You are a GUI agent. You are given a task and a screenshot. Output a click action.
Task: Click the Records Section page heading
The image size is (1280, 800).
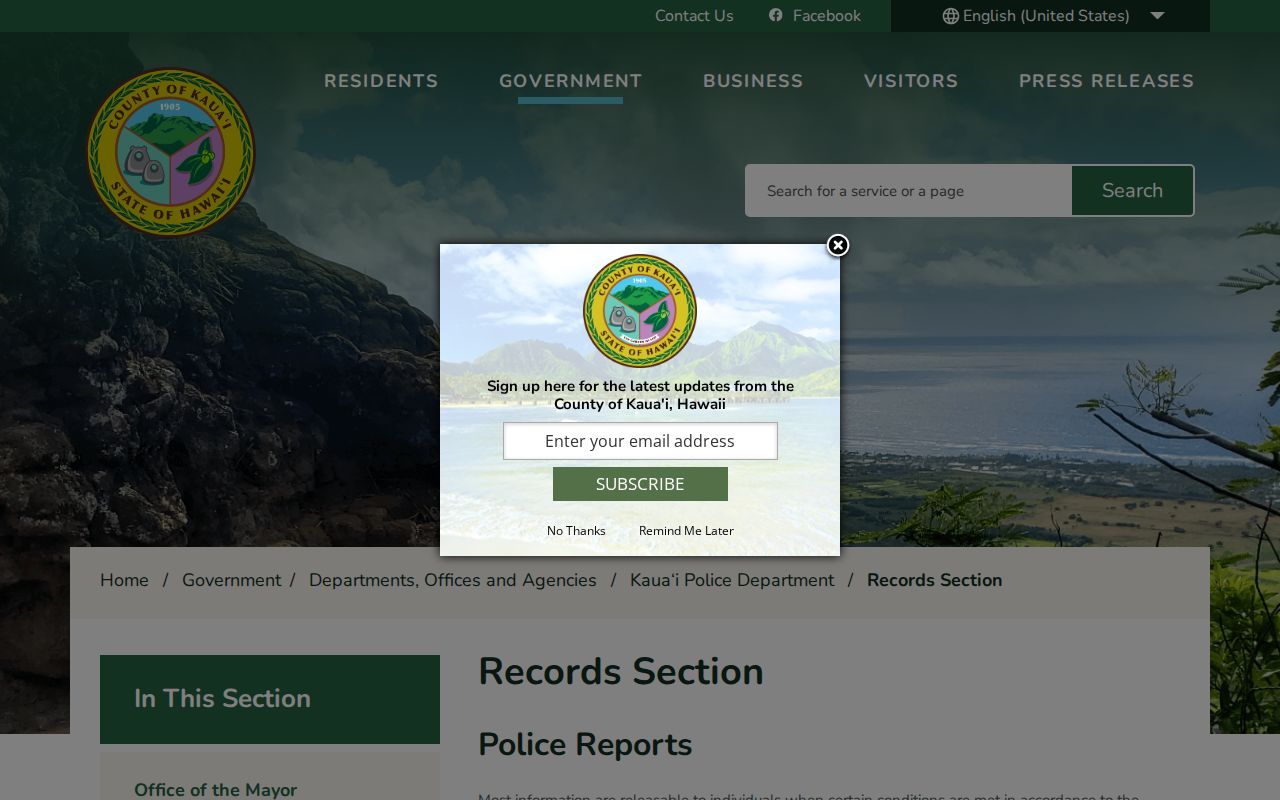[x=621, y=671]
